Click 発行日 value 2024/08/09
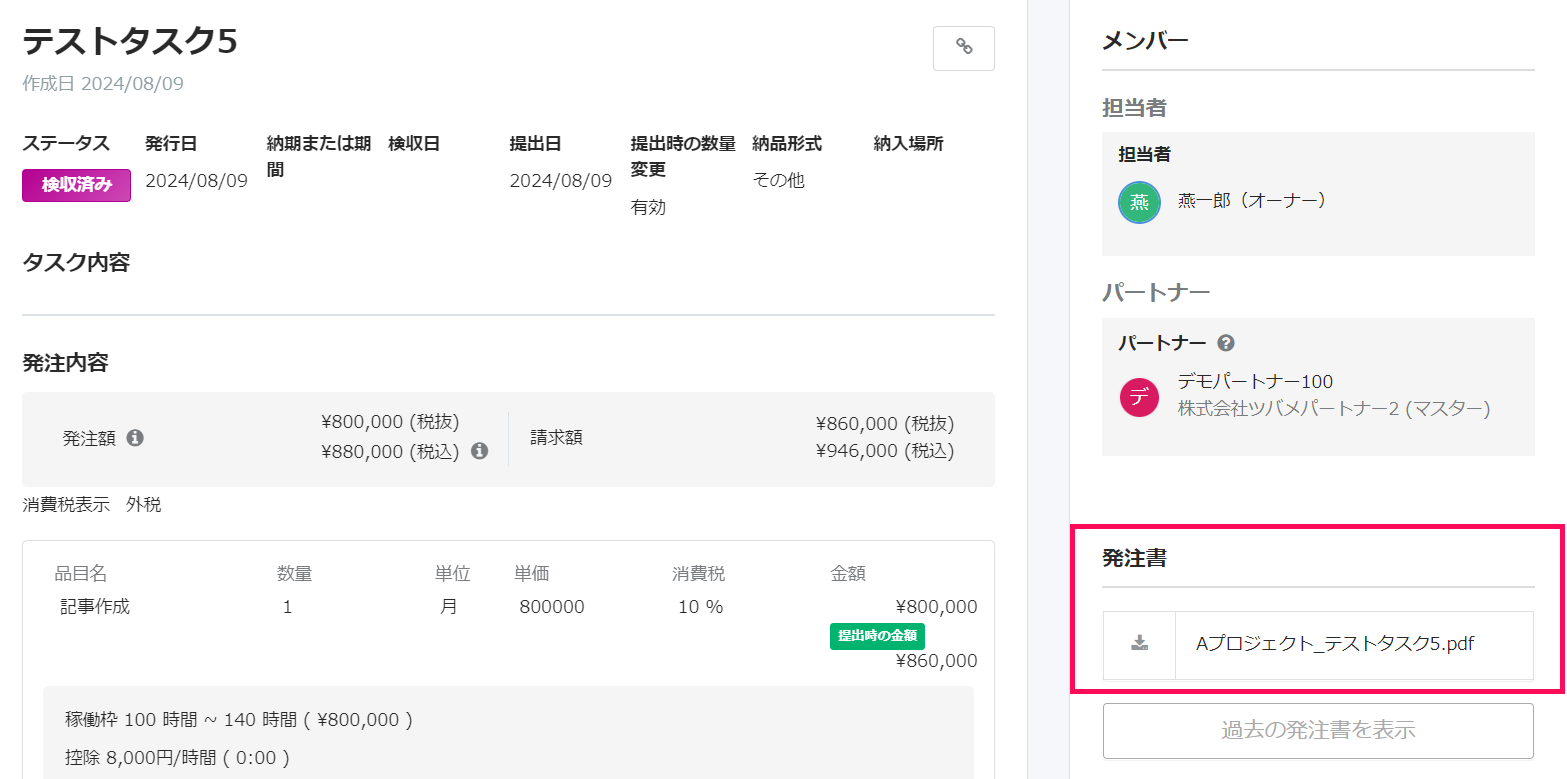1567x779 pixels. [196, 181]
